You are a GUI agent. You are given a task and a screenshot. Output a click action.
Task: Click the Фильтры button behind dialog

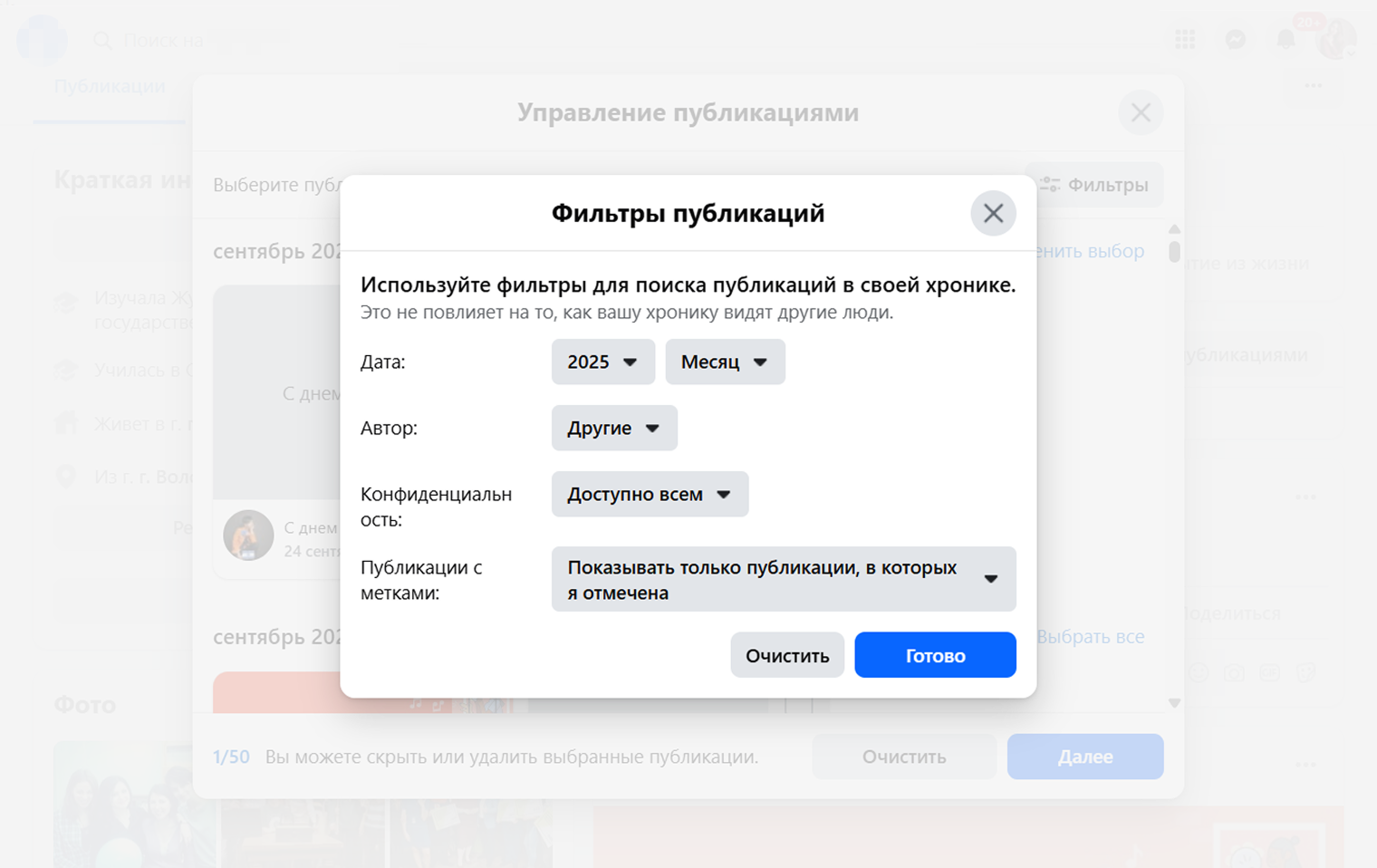pos(1094,185)
